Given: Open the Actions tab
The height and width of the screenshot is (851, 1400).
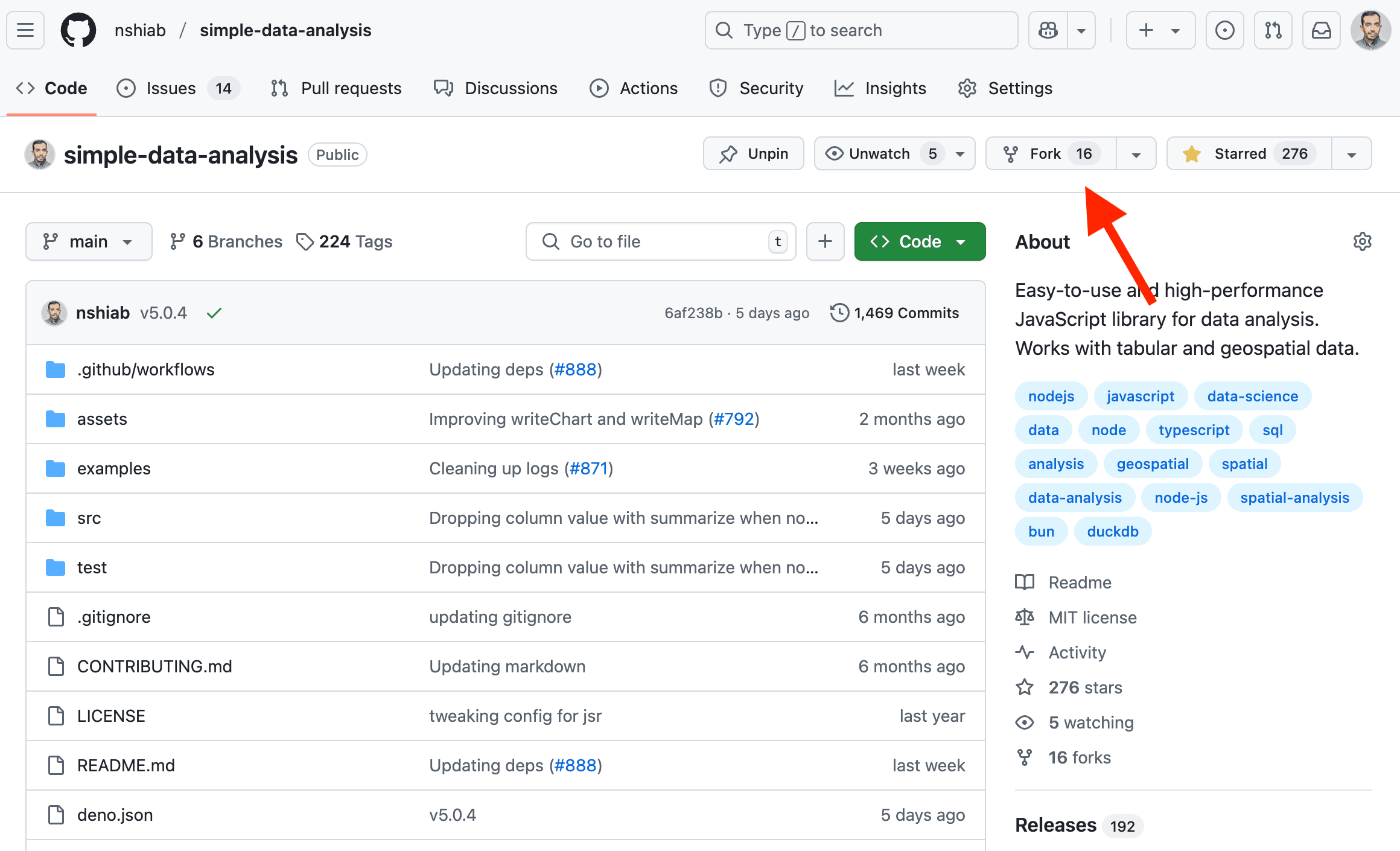Looking at the screenshot, I should tap(634, 88).
